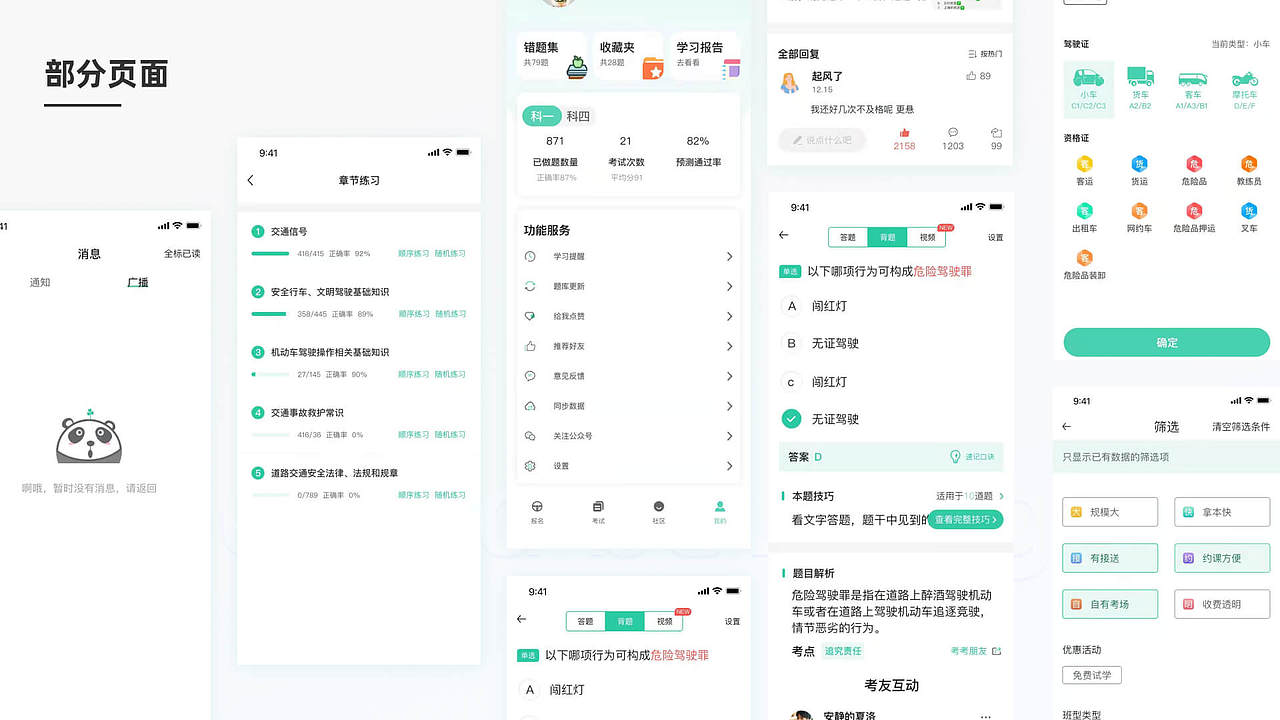This screenshot has height=720, width=1280.
Task: Switch to 广播 tab in 消息
Action: (x=138, y=282)
